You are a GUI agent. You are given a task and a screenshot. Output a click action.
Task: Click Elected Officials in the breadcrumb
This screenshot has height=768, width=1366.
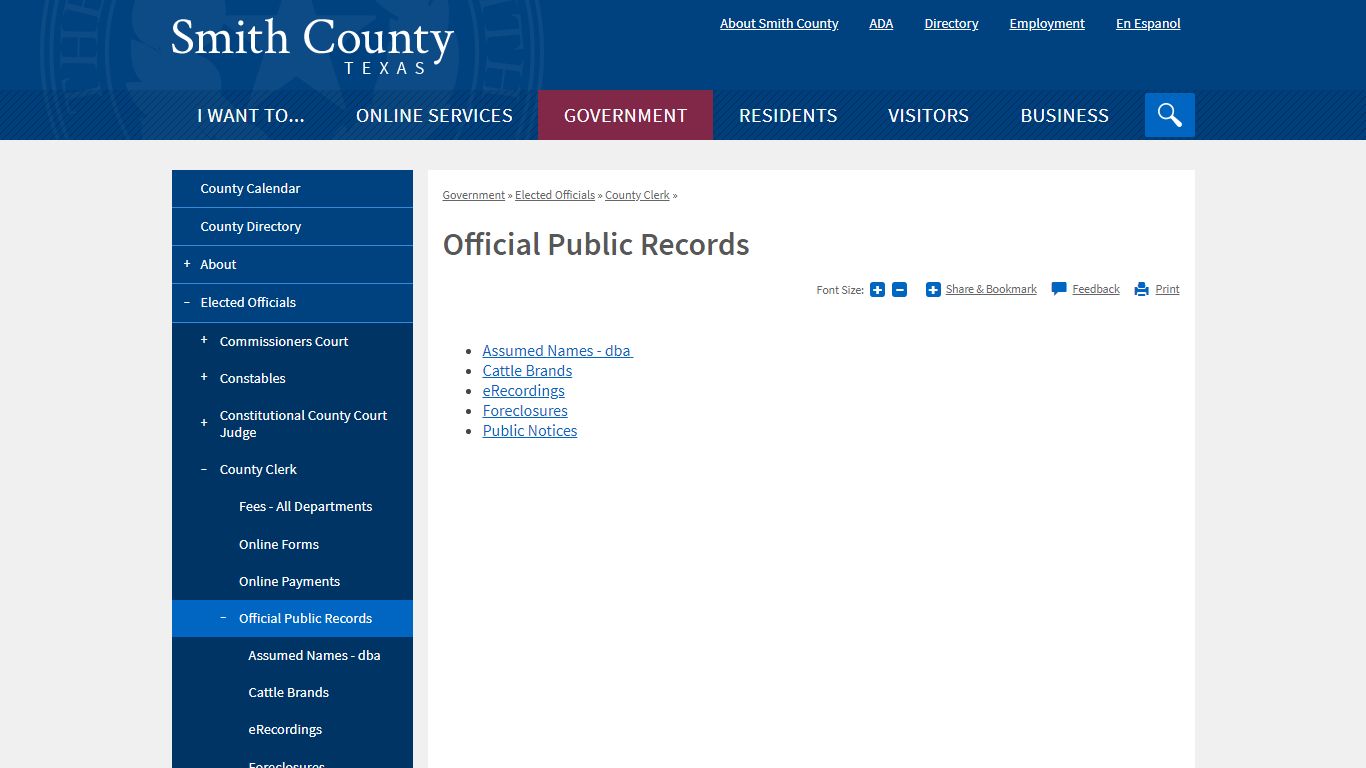click(x=555, y=195)
